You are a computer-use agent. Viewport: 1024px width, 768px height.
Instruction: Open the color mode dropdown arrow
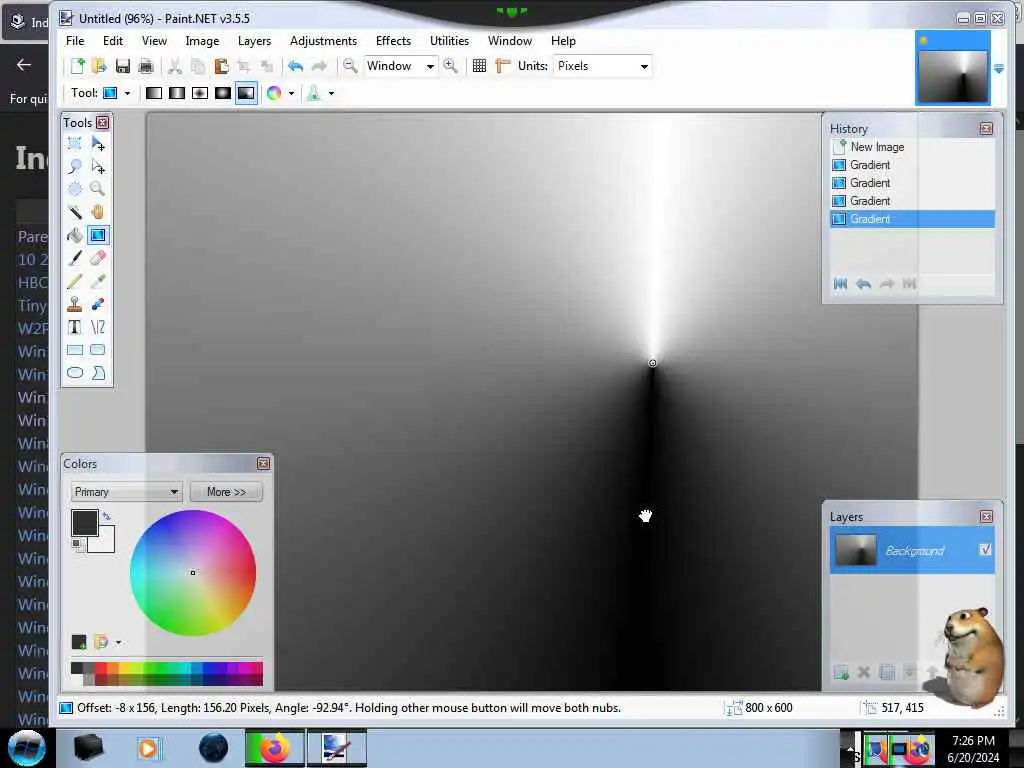click(291, 93)
